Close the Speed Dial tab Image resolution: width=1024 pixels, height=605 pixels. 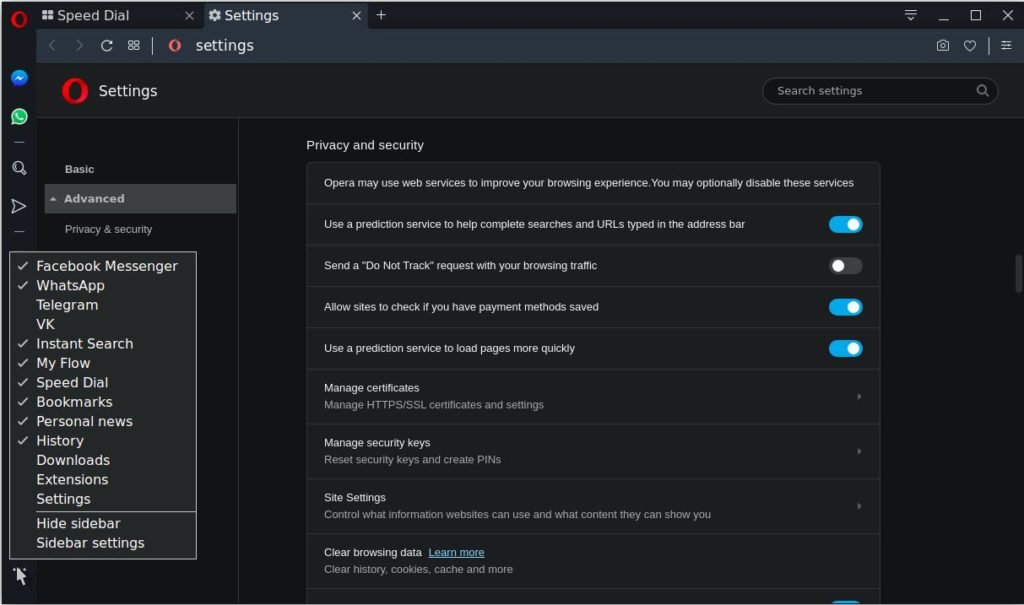(189, 16)
